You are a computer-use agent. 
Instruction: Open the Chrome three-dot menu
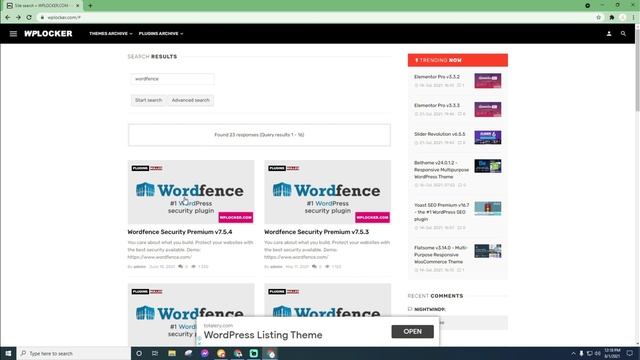click(x=633, y=18)
